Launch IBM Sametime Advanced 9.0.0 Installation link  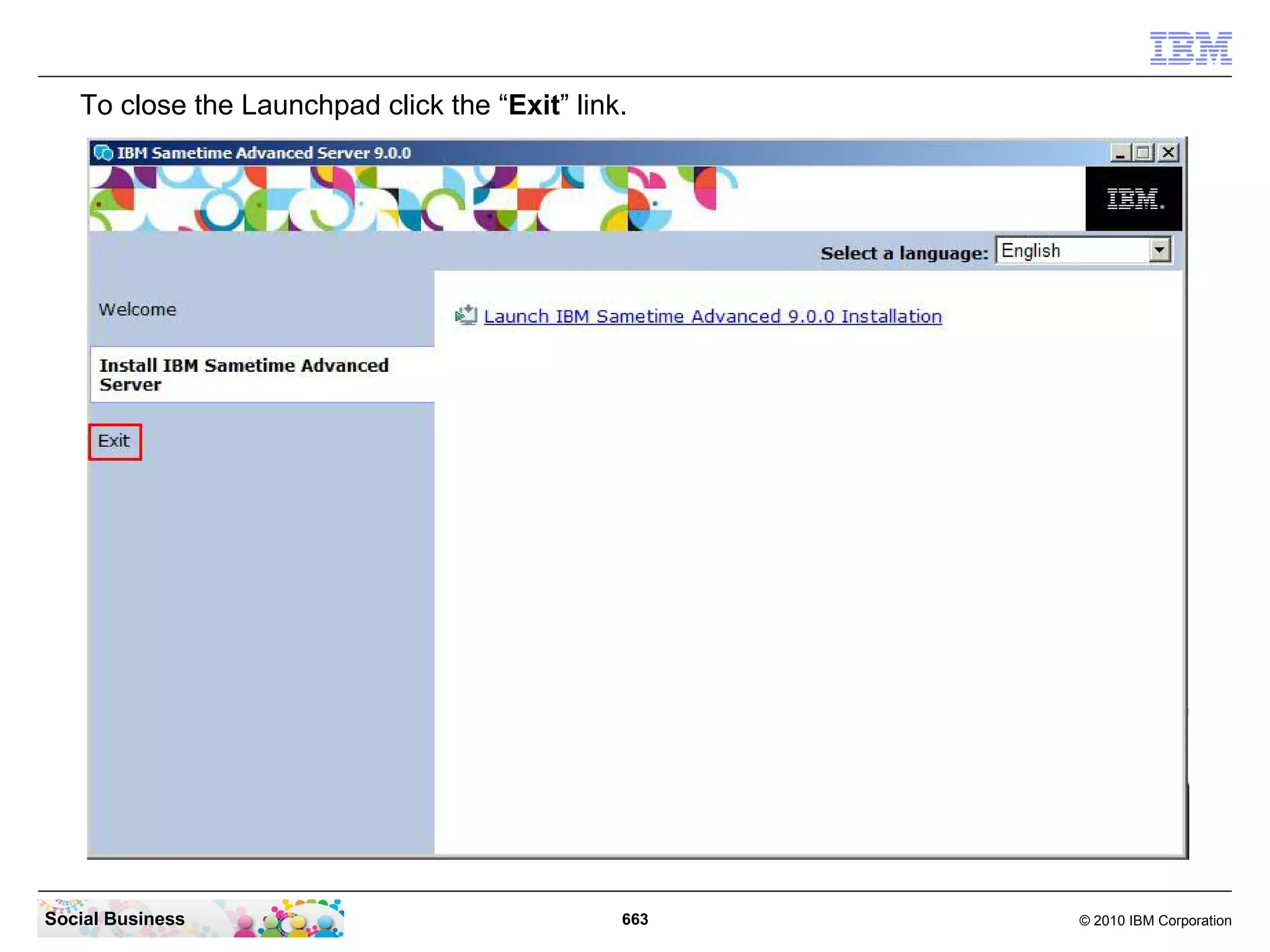(x=713, y=316)
